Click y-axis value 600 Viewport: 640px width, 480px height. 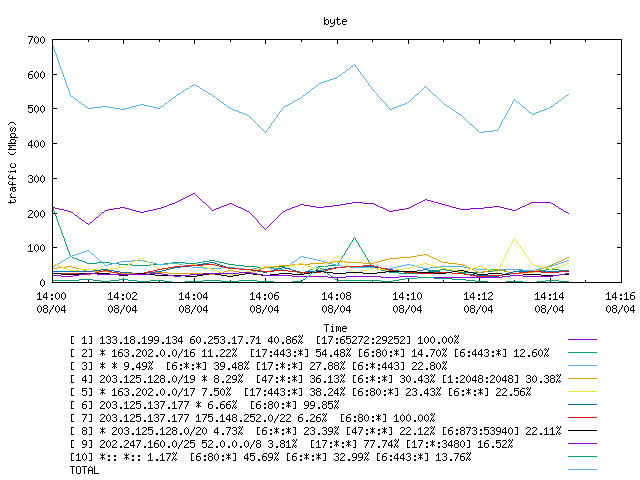point(36,75)
